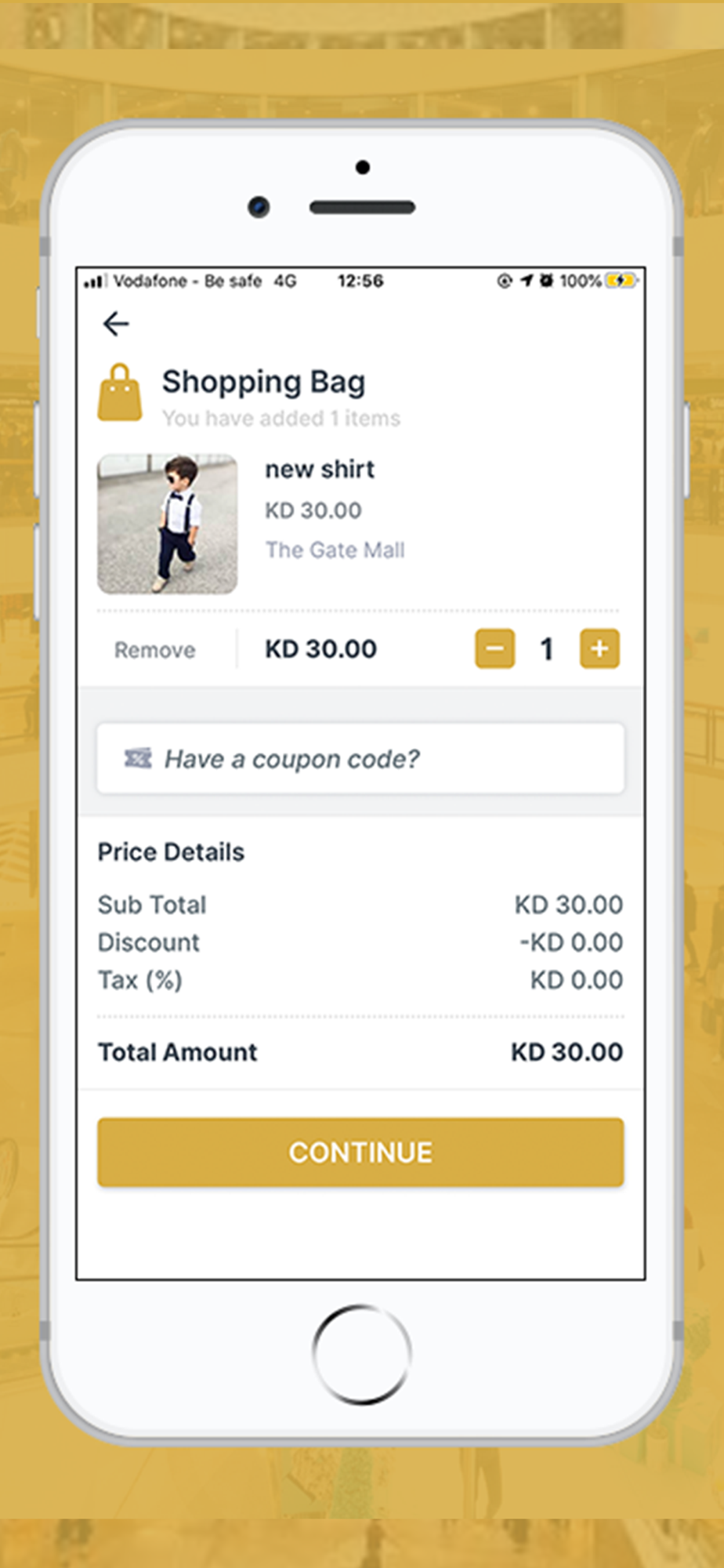Image resolution: width=724 pixels, height=1568 pixels.
Task: Tap the rotation lock status icon
Action: tap(505, 281)
